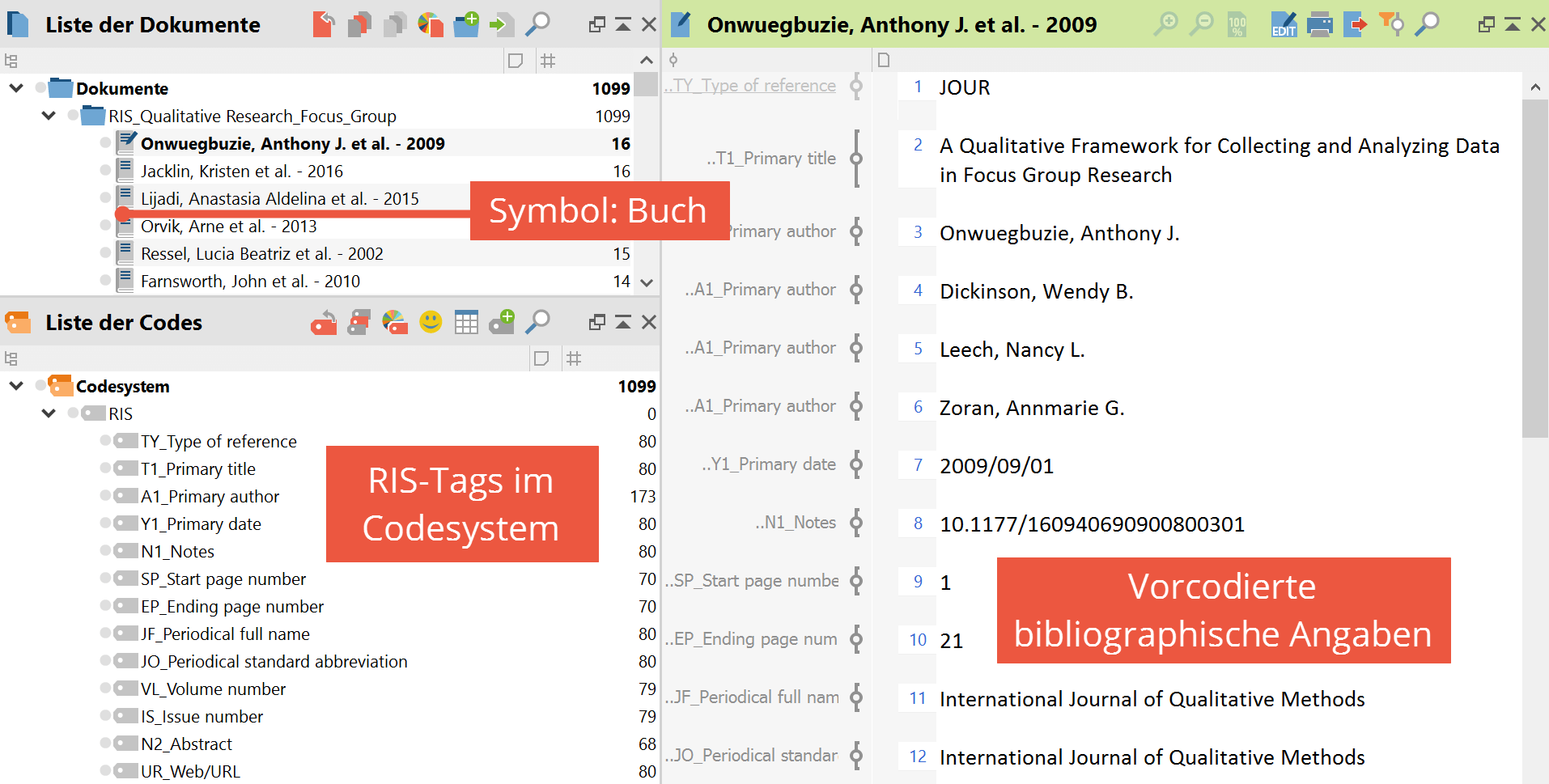Click up arrow of document browser scrollbar
This screenshot has width=1549, height=784.
click(x=1535, y=87)
